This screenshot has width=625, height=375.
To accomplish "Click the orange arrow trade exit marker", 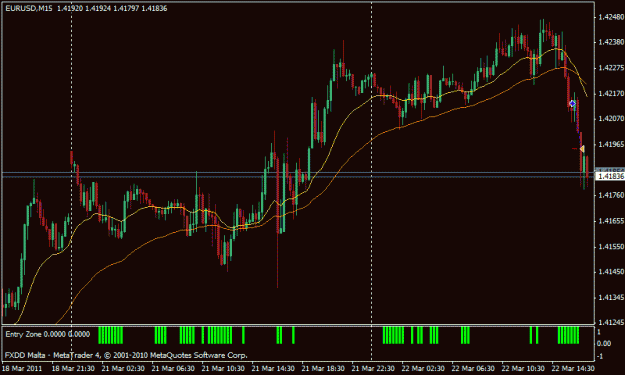I will 582,149.
